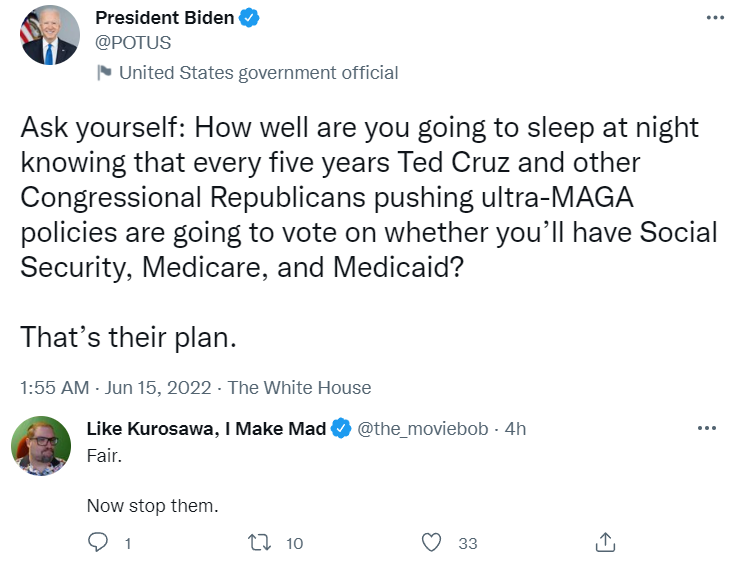
Task: Visit the @POTUS handle
Action: point(132,42)
